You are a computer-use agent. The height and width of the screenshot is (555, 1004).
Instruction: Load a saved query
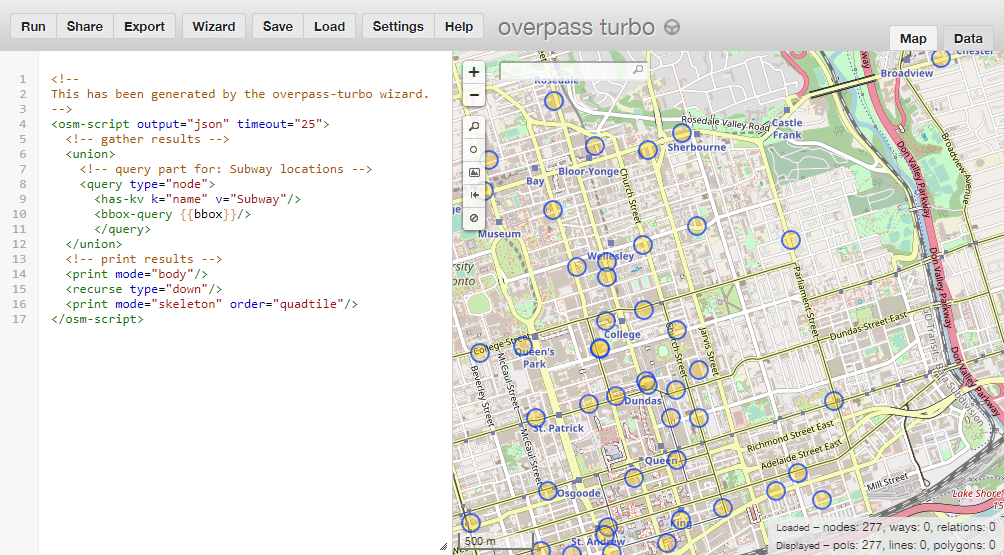(x=329, y=26)
